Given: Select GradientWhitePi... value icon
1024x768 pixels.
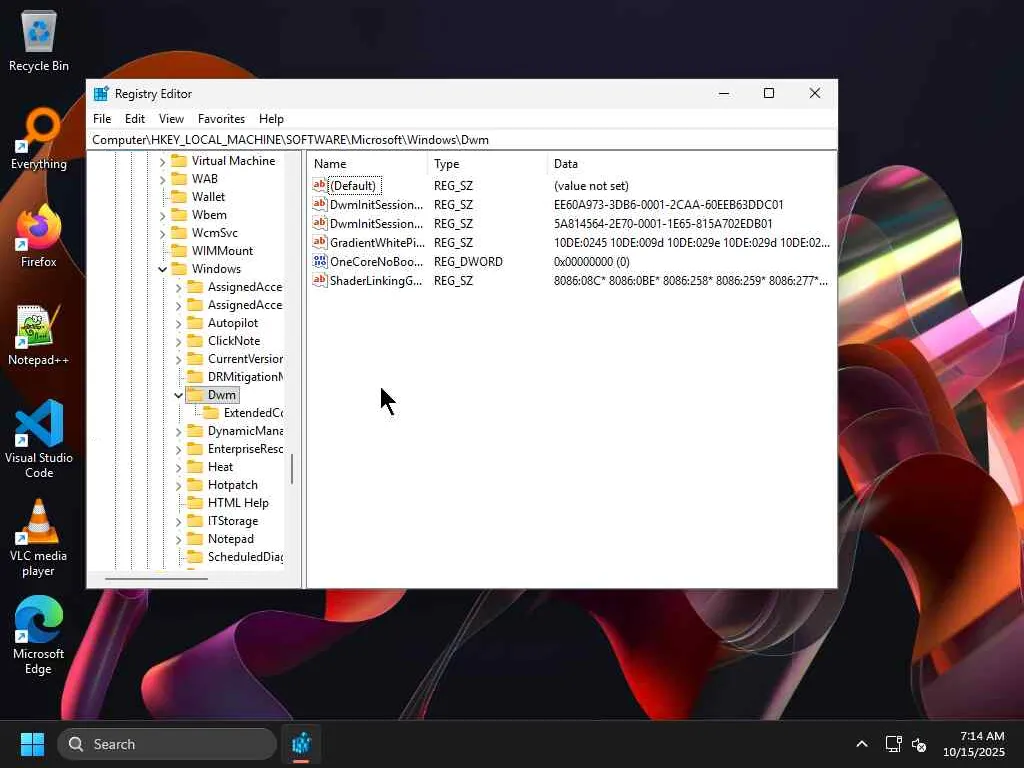Looking at the screenshot, I should click(319, 242).
